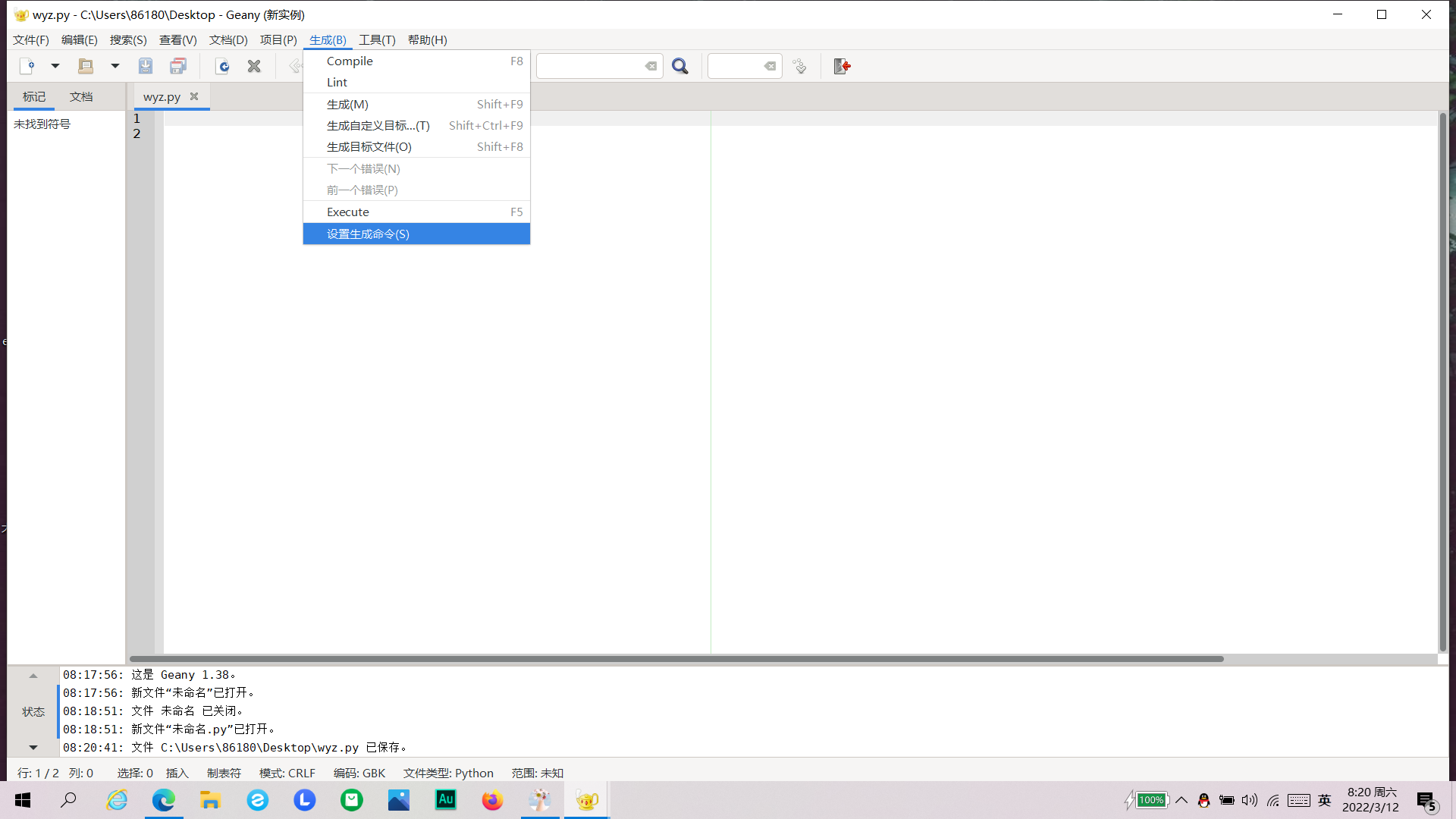Open the New file template dropdown arrow
The width and height of the screenshot is (1456, 819).
pyautogui.click(x=55, y=66)
